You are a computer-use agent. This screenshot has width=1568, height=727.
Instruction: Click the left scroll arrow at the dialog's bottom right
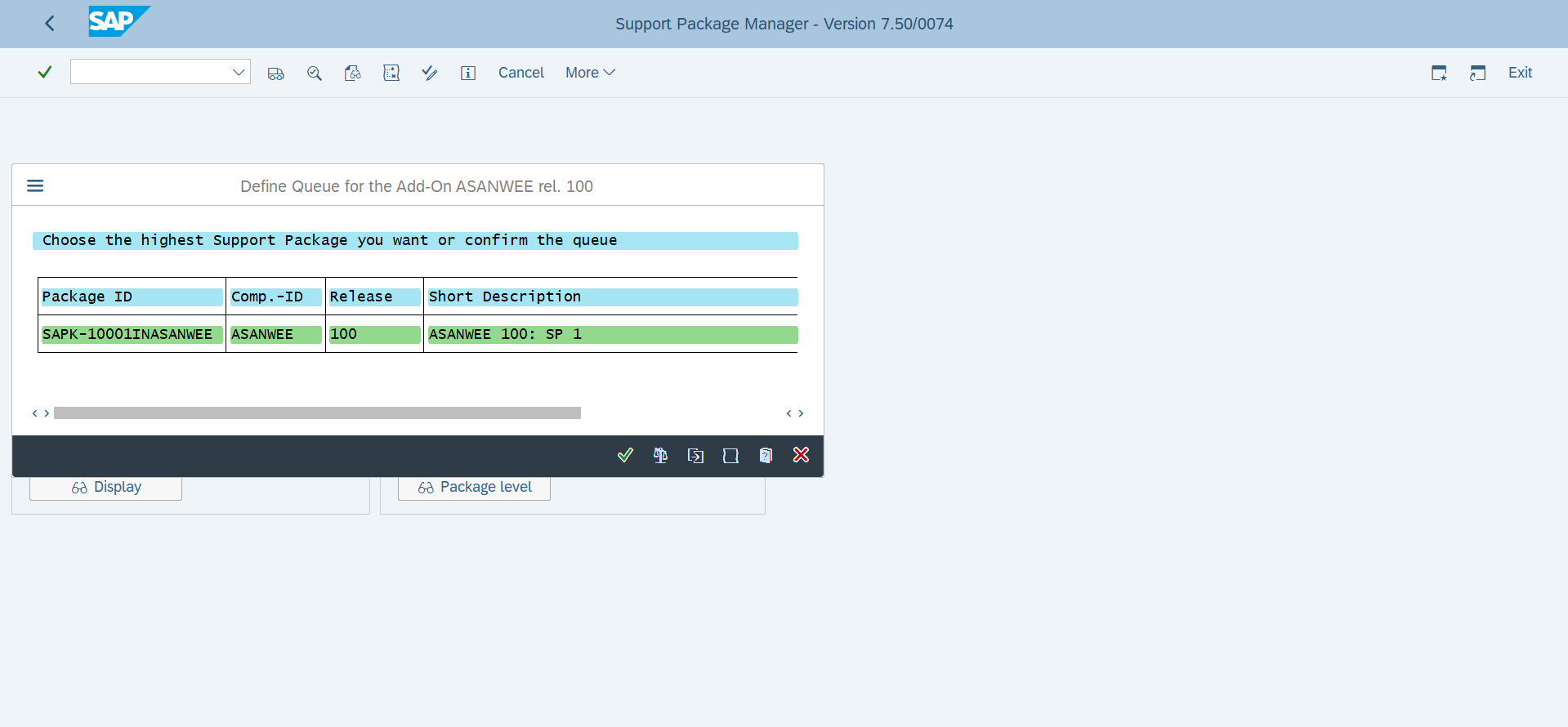click(x=789, y=413)
